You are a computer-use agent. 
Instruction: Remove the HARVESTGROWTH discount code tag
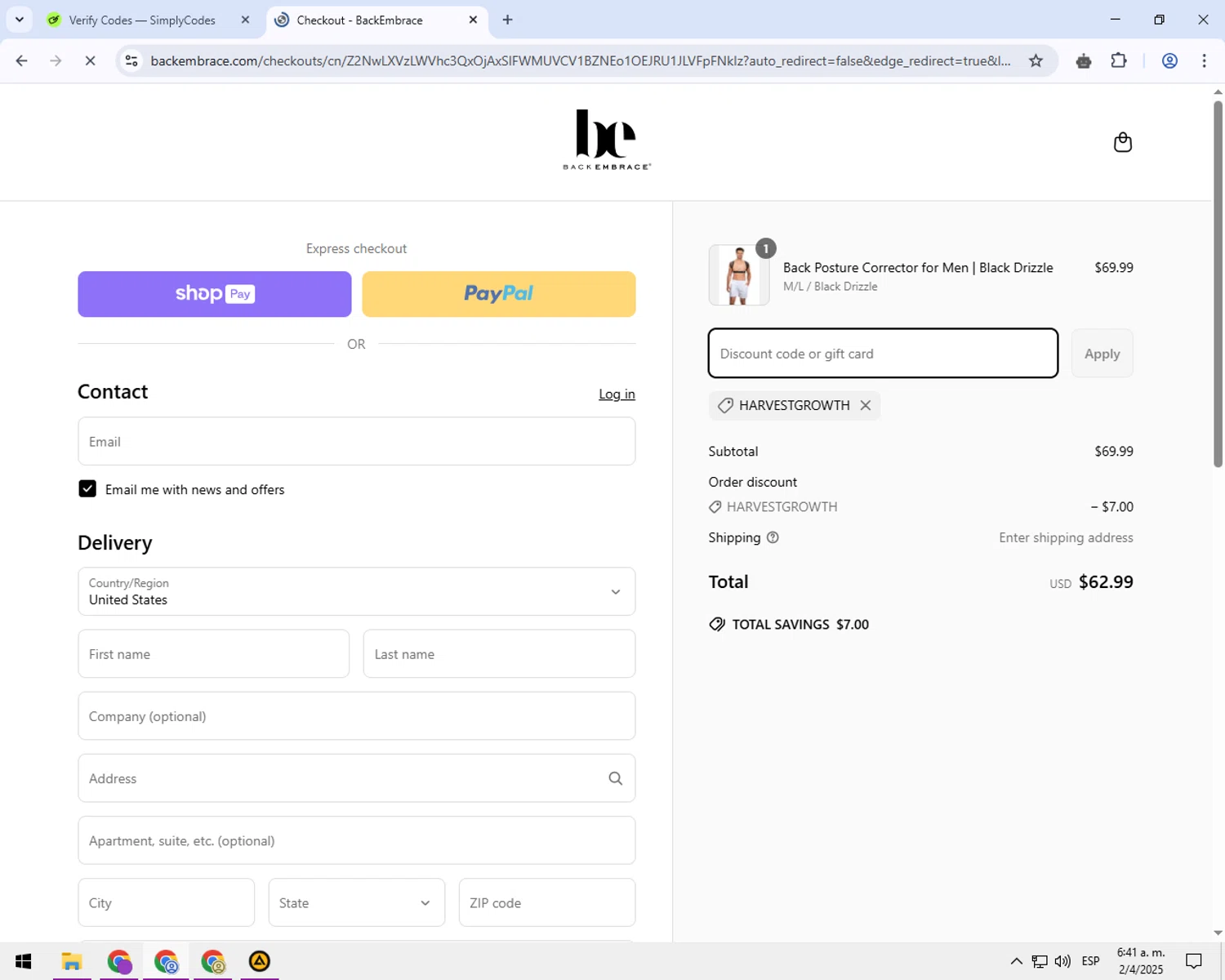pyautogui.click(x=866, y=405)
